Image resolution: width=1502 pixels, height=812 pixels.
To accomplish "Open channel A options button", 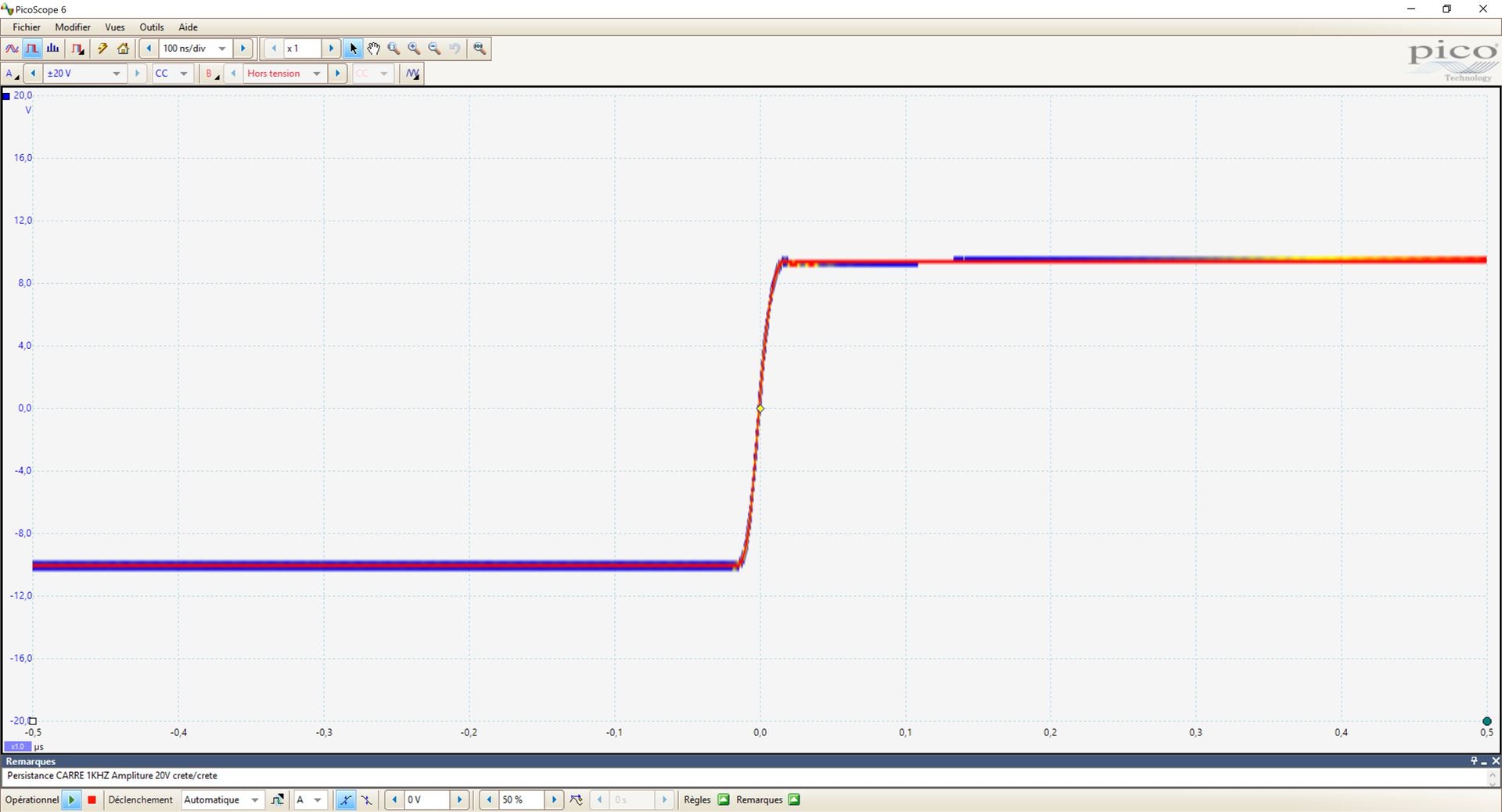I will (12, 74).
